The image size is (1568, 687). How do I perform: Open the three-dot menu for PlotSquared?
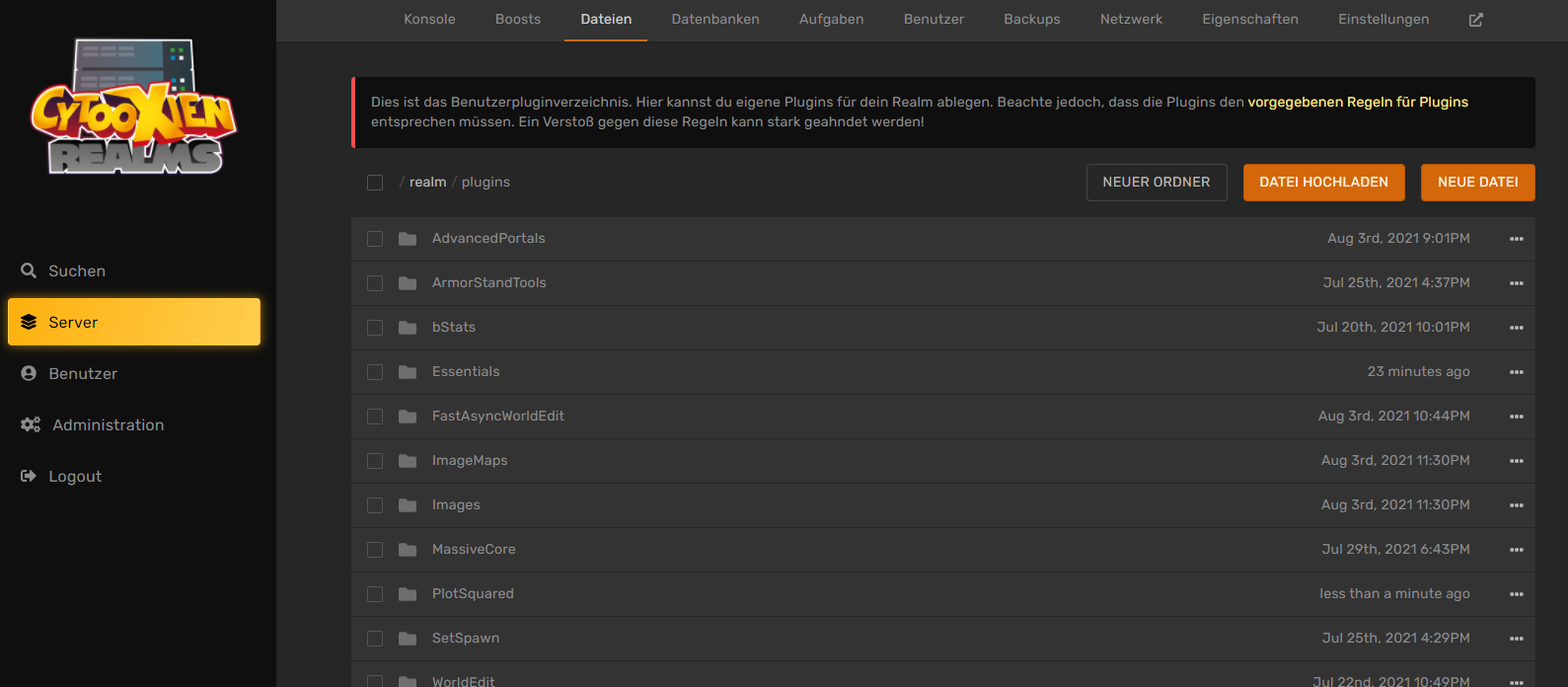click(1517, 594)
